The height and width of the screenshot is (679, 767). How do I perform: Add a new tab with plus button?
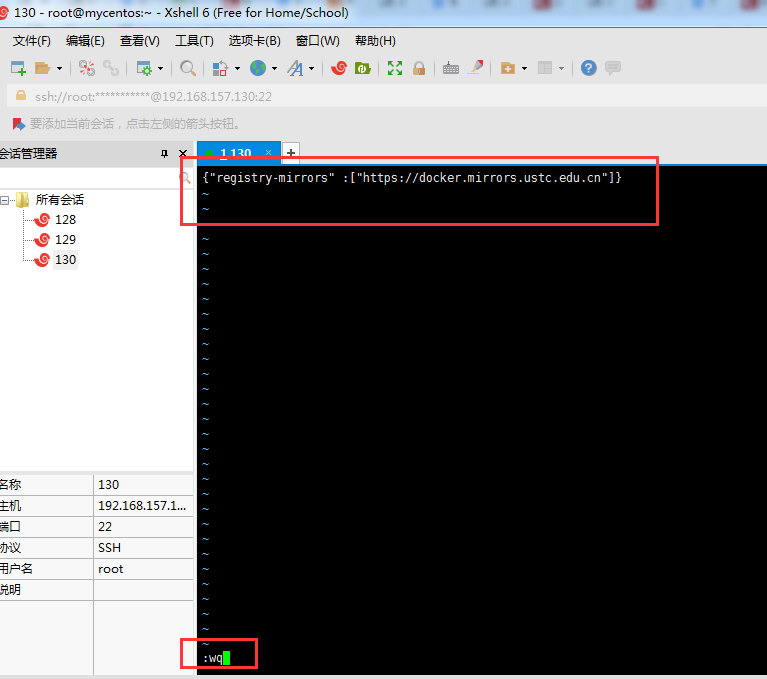(291, 153)
